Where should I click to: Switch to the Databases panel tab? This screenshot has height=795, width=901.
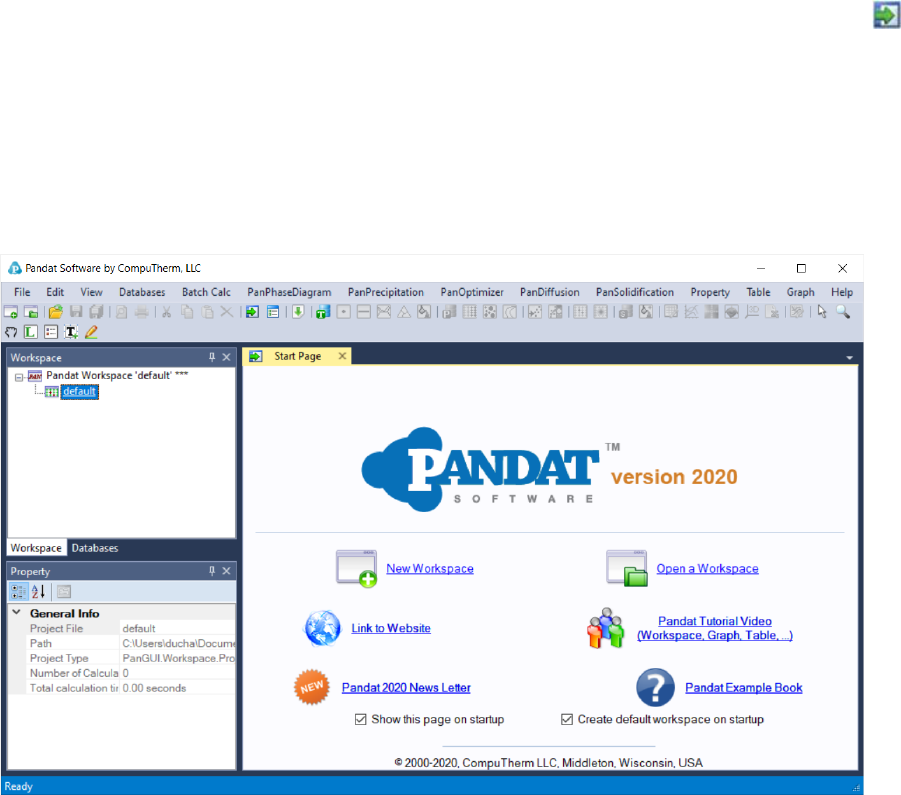(x=95, y=548)
